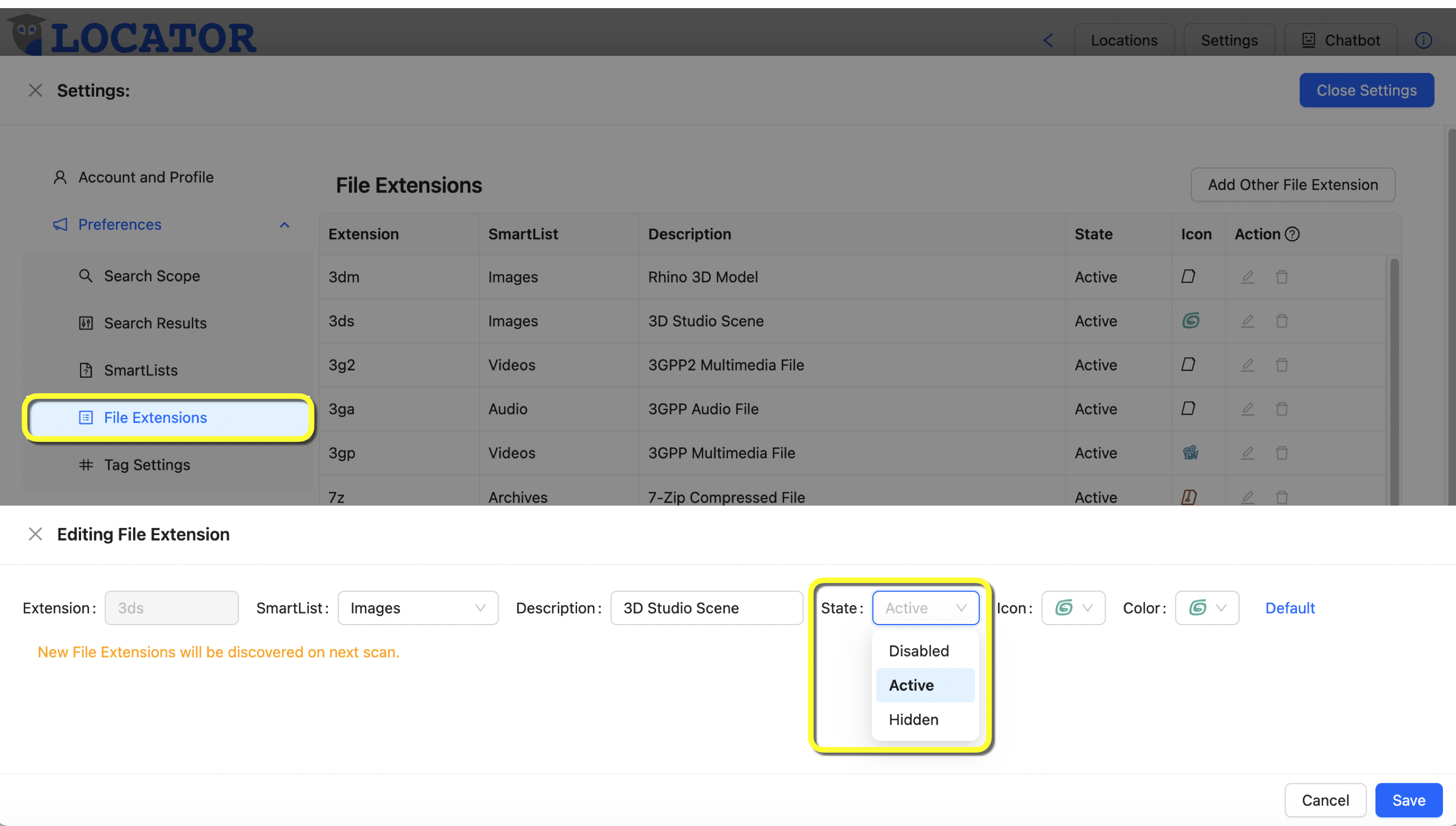Click delete trash icon for 7z row
This screenshot has height=826, width=1456.
click(x=1282, y=497)
